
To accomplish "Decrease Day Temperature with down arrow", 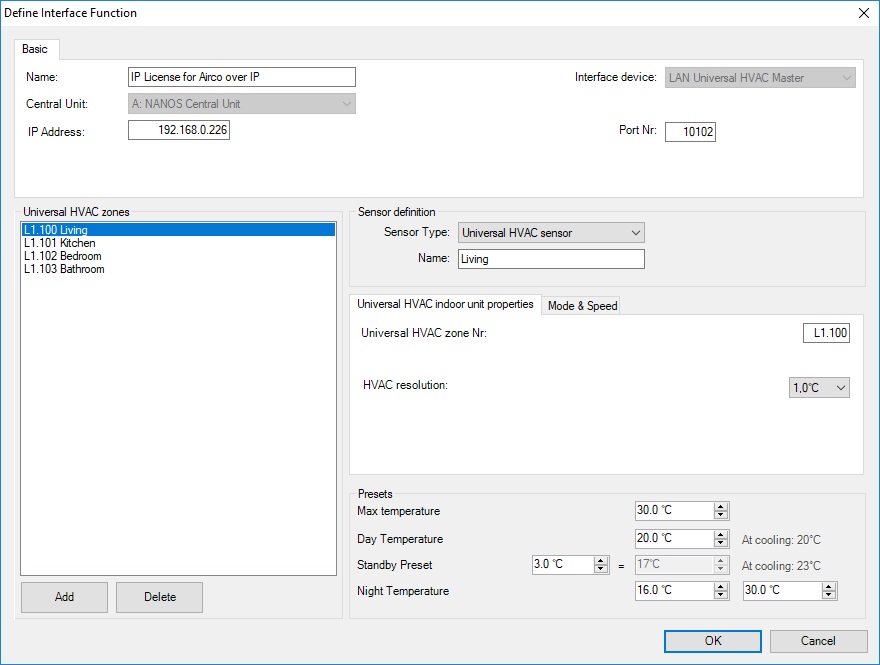I will (721, 544).
